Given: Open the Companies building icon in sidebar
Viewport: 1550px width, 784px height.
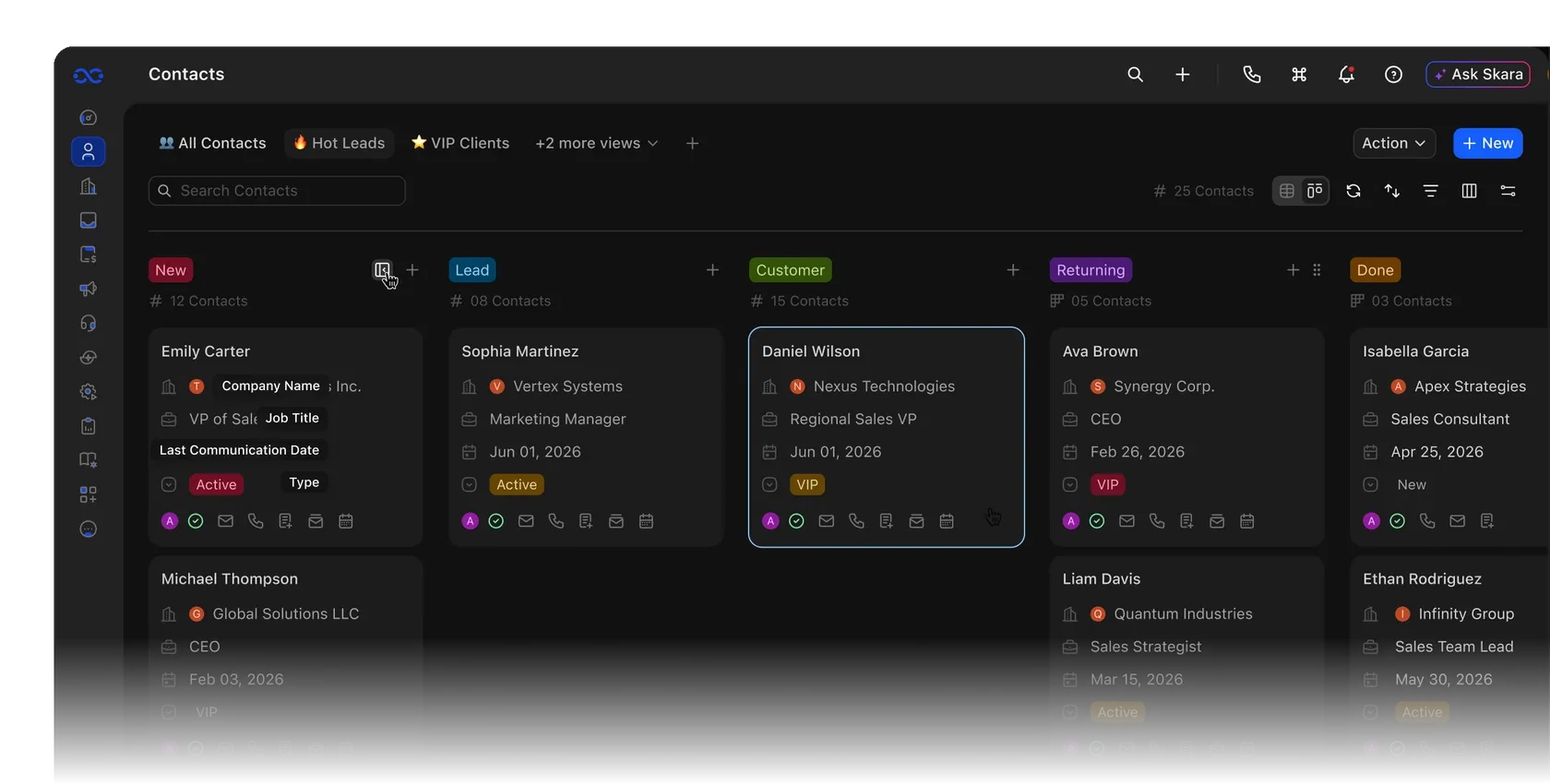Looking at the screenshot, I should click(89, 186).
